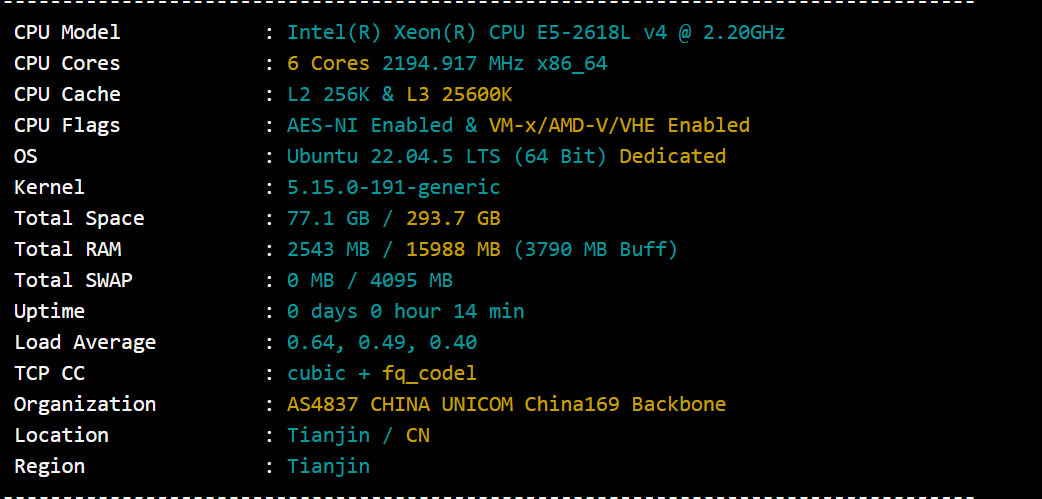Select the 6 Cores value text
Viewport: 1042px width, 499px height.
coord(328,63)
